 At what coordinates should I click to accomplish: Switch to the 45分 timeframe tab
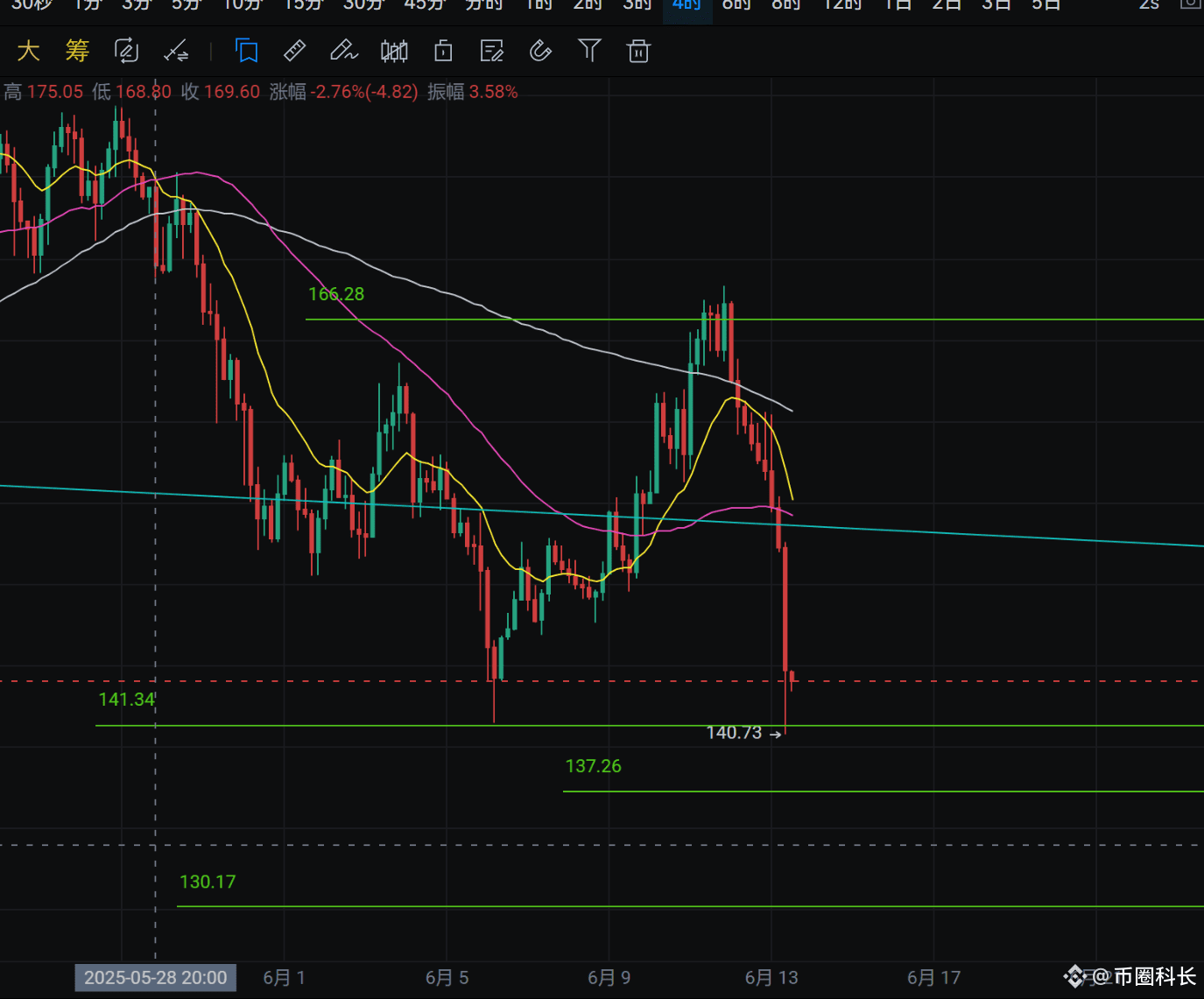(425, 5)
